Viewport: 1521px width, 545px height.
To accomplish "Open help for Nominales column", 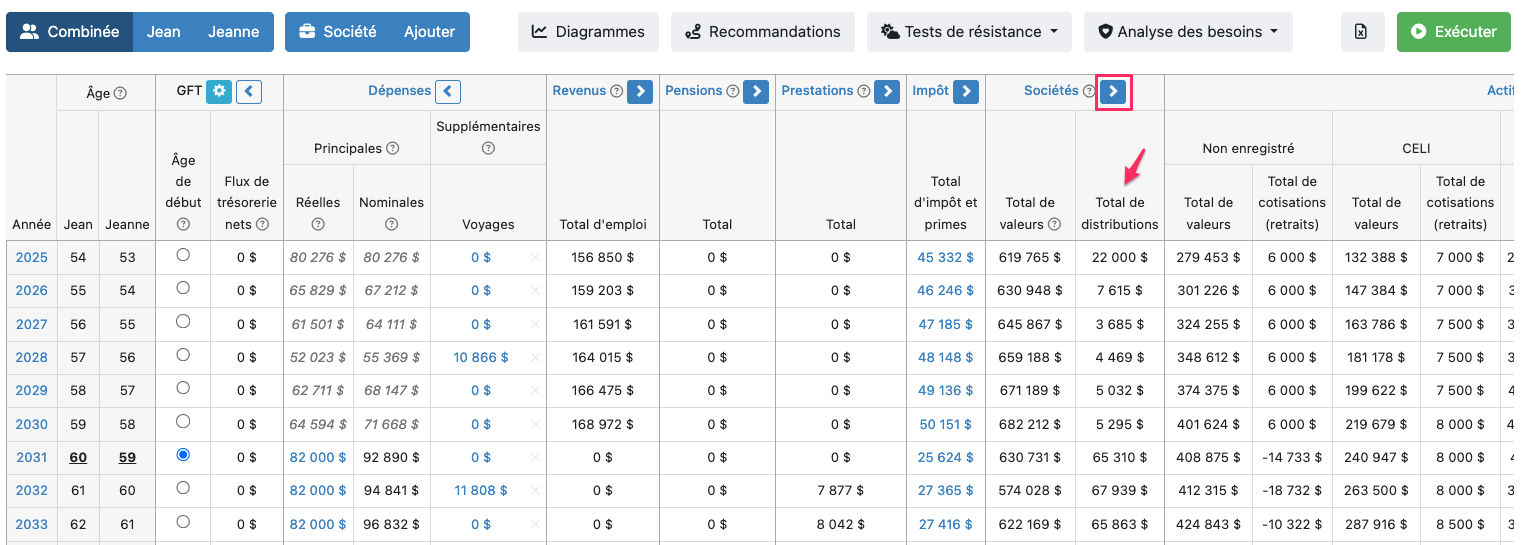I will pos(391,225).
